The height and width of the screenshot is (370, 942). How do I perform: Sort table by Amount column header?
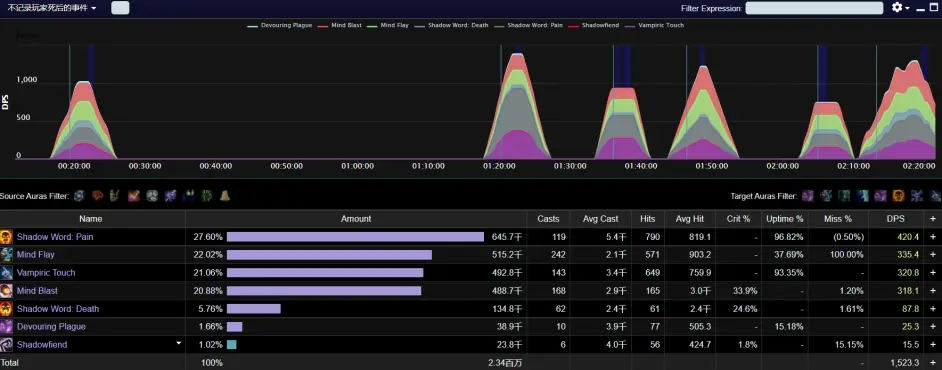coord(356,219)
